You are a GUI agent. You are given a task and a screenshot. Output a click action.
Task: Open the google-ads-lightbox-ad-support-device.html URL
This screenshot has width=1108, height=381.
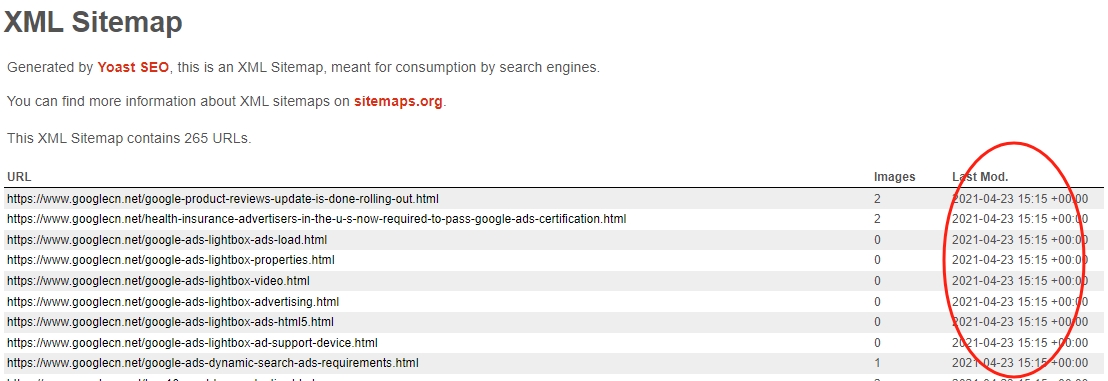pos(192,343)
